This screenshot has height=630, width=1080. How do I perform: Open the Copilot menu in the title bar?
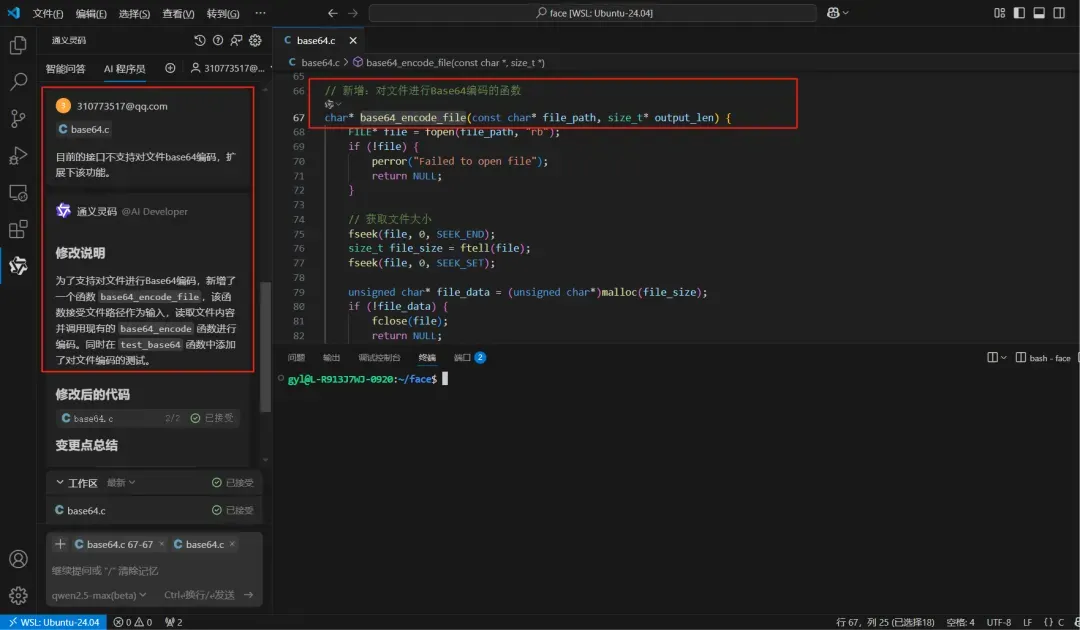pyautogui.click(x=837, y=13)
